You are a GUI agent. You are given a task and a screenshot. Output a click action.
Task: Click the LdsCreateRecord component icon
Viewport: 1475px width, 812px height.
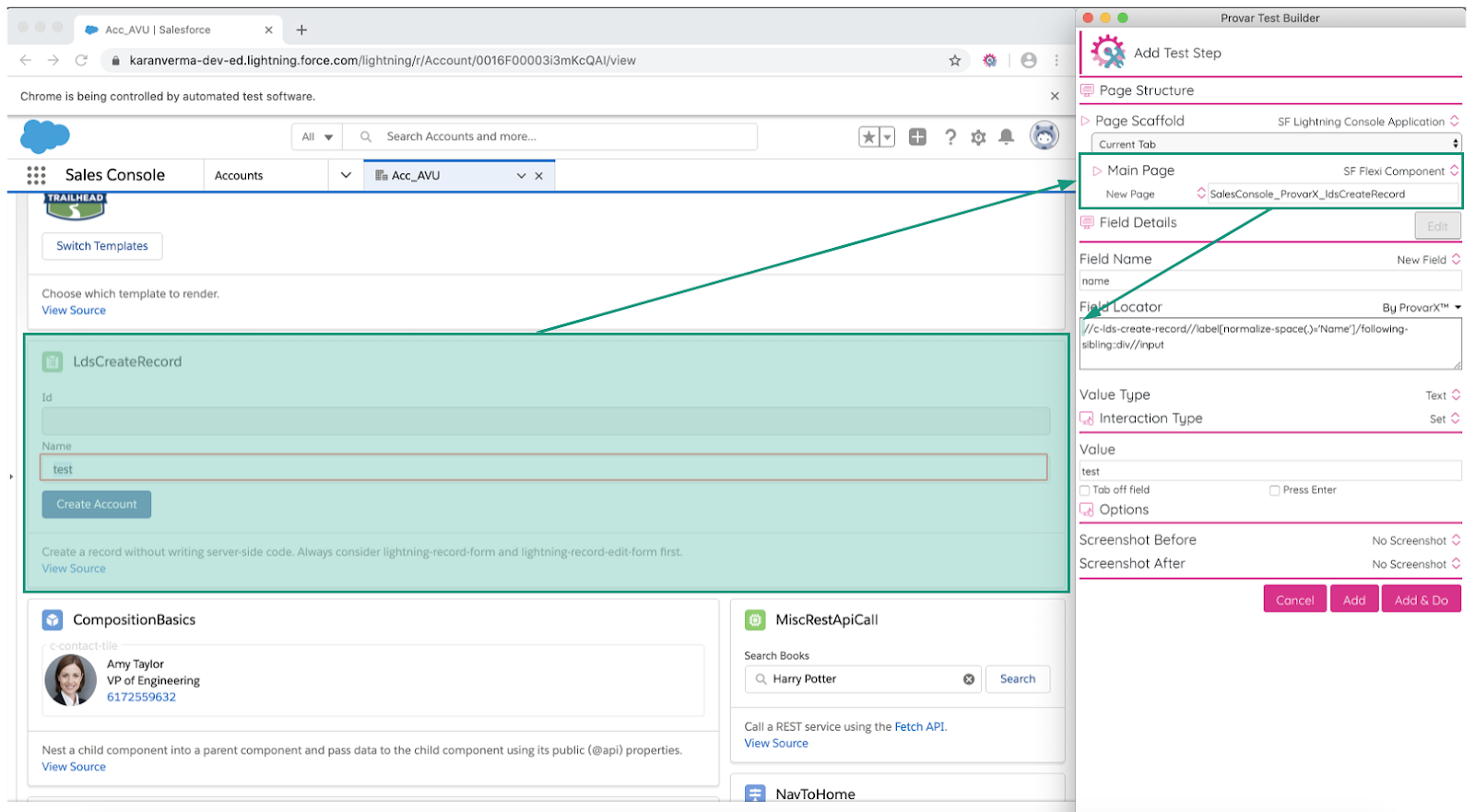point(53,362)
